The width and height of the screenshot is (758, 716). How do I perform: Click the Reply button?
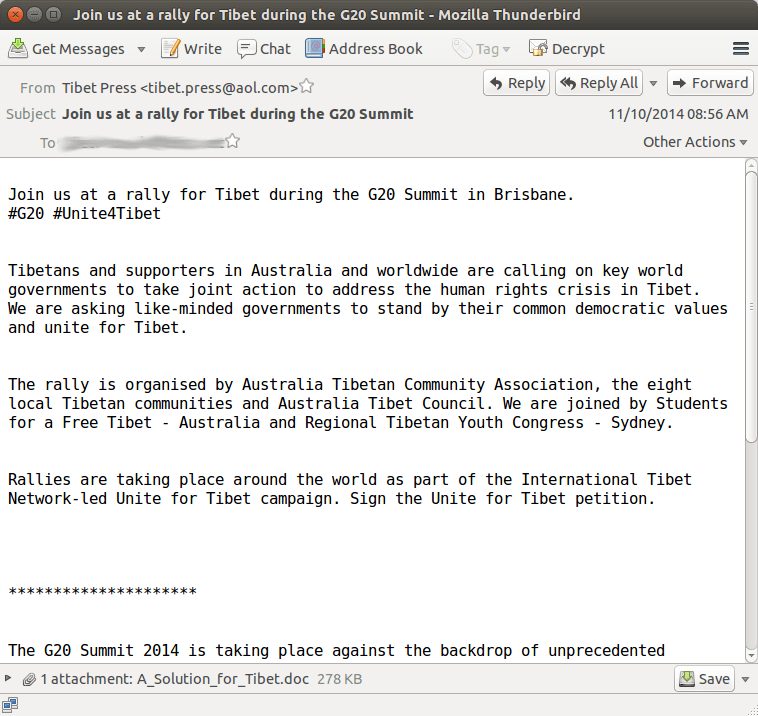pos(516,83)
